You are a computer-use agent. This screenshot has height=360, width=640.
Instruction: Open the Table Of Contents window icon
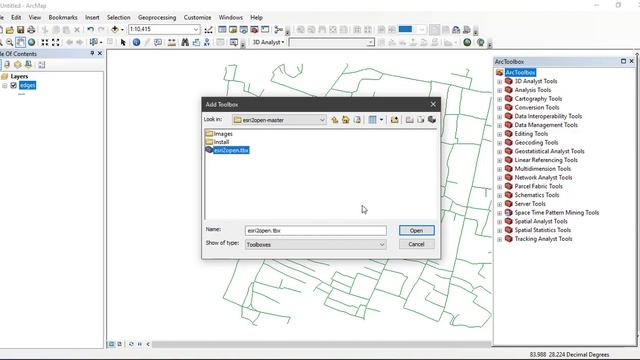pos(222,30)
